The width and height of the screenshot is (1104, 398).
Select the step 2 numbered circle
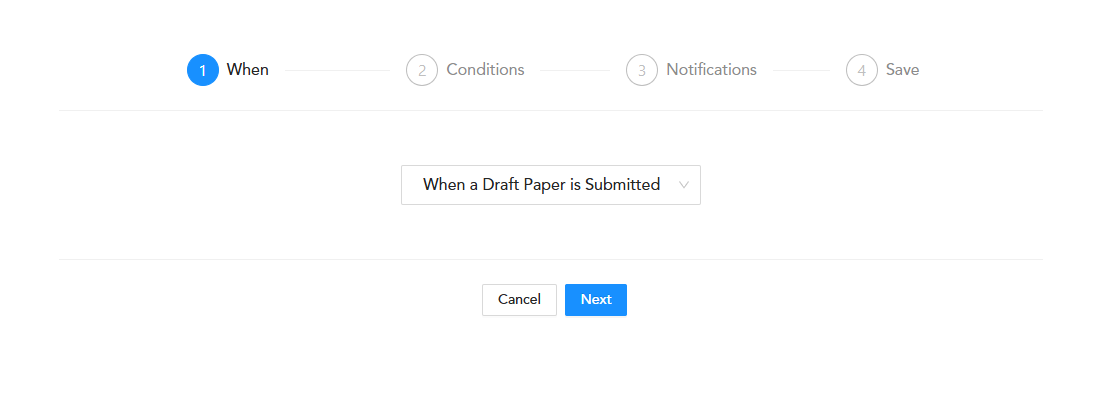(422, 70)
